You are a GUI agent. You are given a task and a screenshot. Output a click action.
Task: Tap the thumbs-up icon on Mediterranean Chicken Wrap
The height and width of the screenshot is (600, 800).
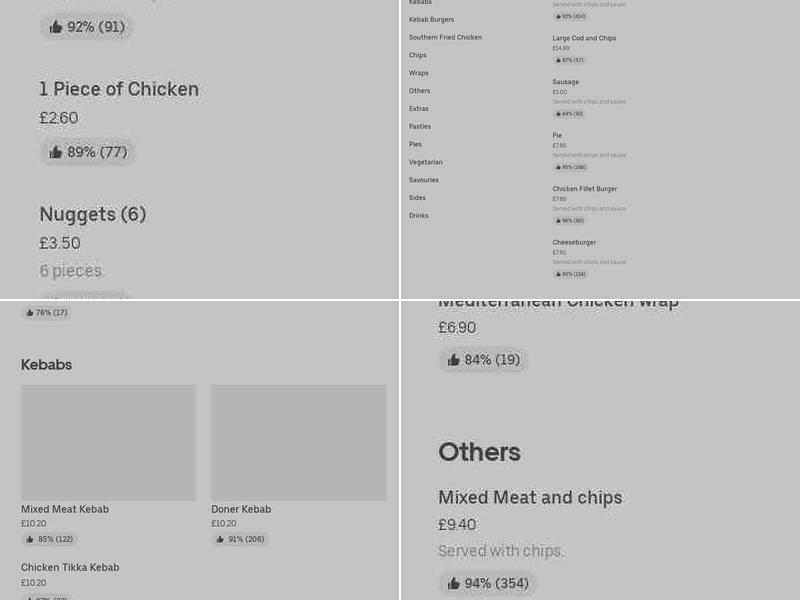click(484, 360)
